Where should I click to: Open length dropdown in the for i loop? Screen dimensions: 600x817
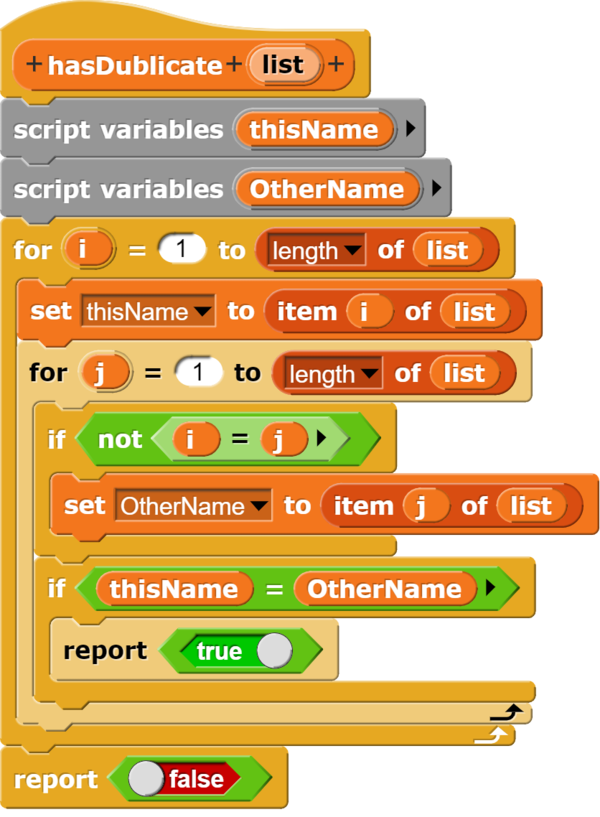[x=354, y=251]
